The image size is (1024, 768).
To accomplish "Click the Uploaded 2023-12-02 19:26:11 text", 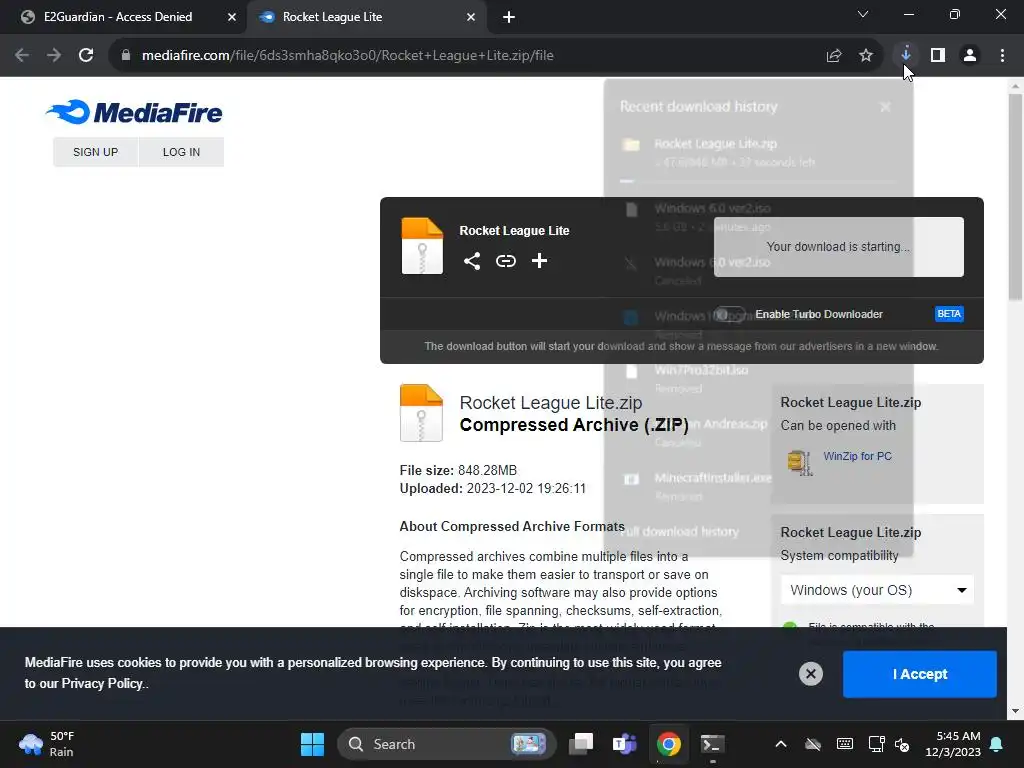I will point(492,488).
